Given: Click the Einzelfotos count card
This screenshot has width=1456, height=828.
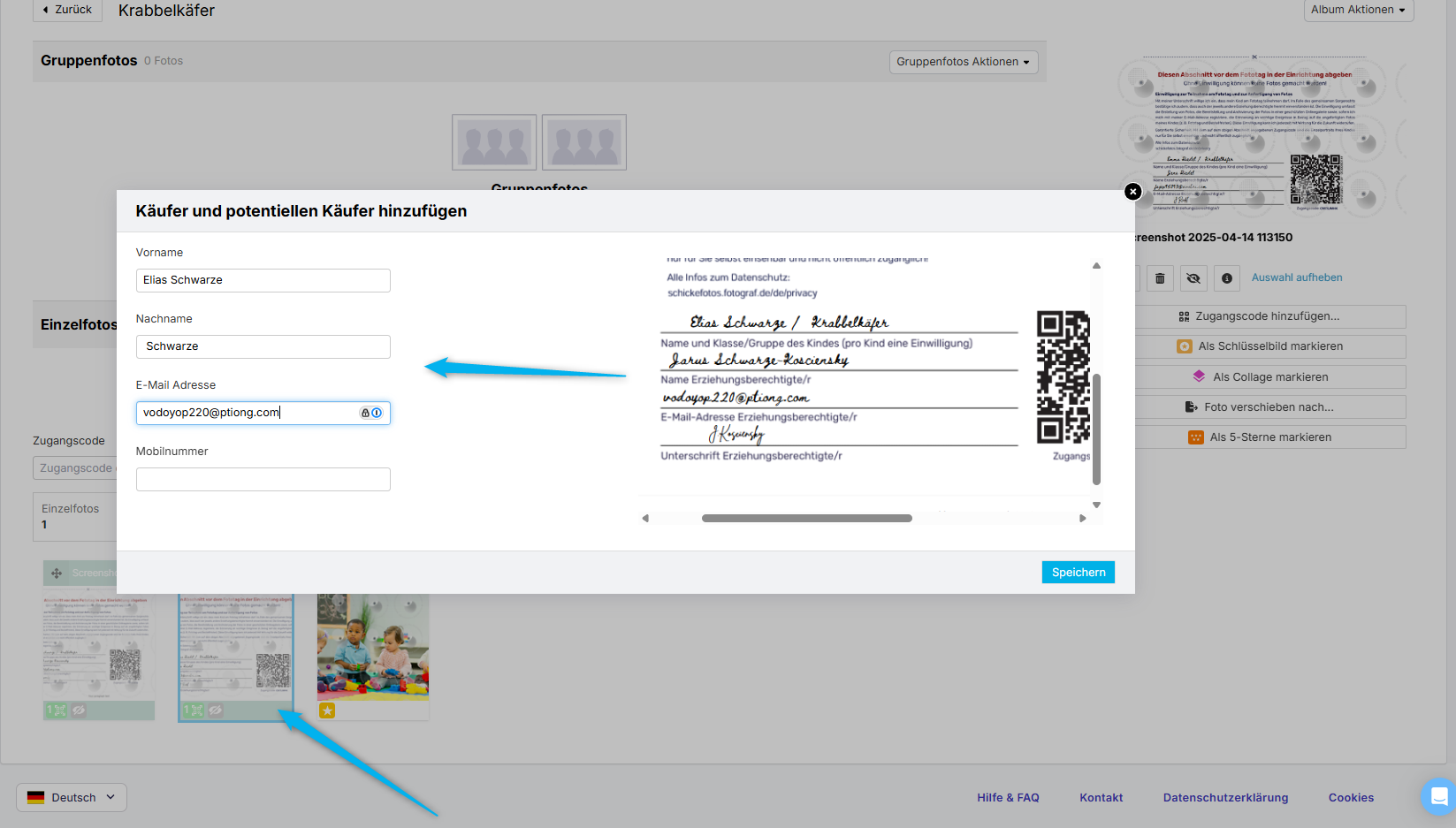Looking at the screenshot, I should (x=75, y=517).
